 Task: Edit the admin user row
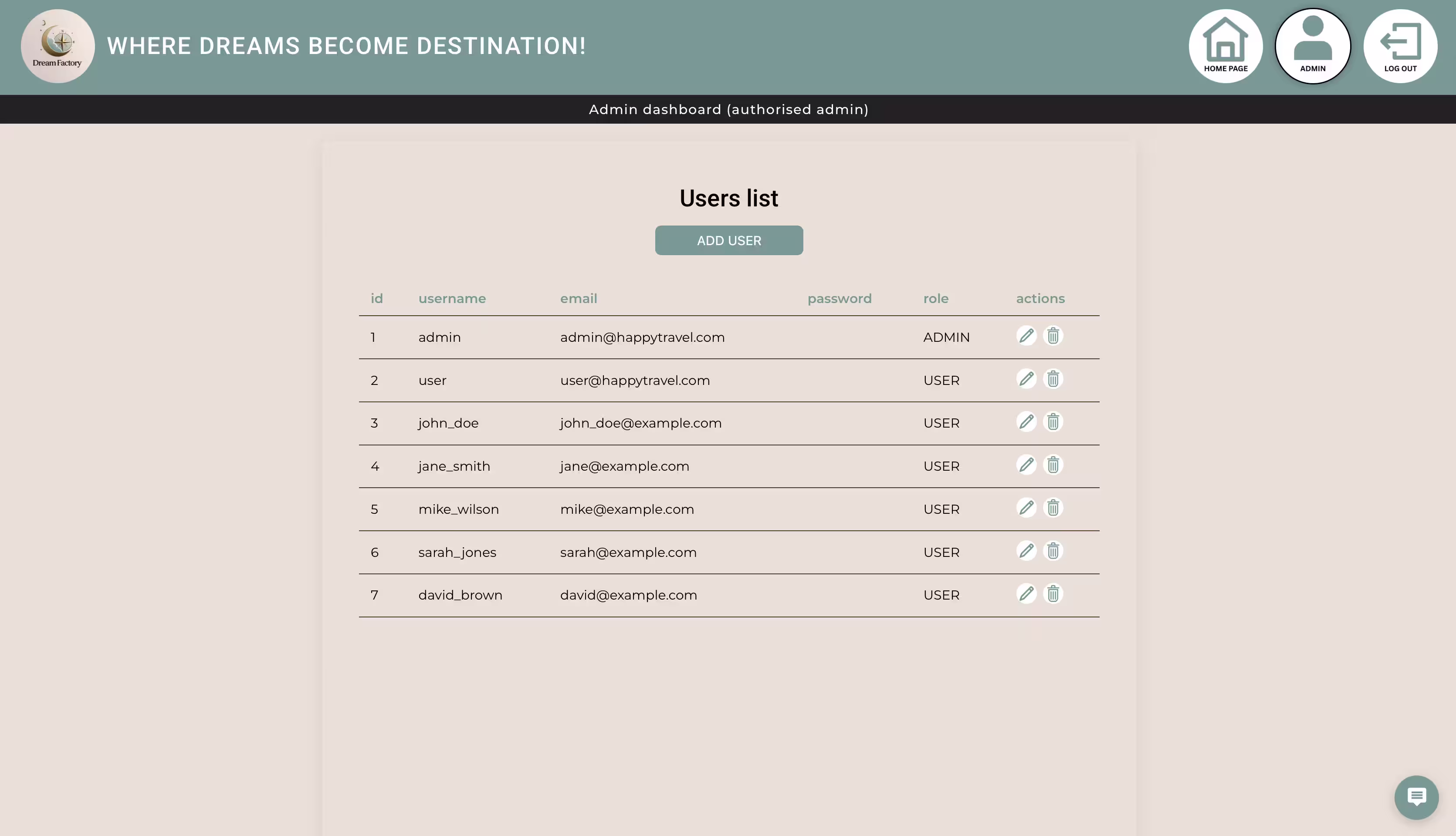click(1026, 336)
